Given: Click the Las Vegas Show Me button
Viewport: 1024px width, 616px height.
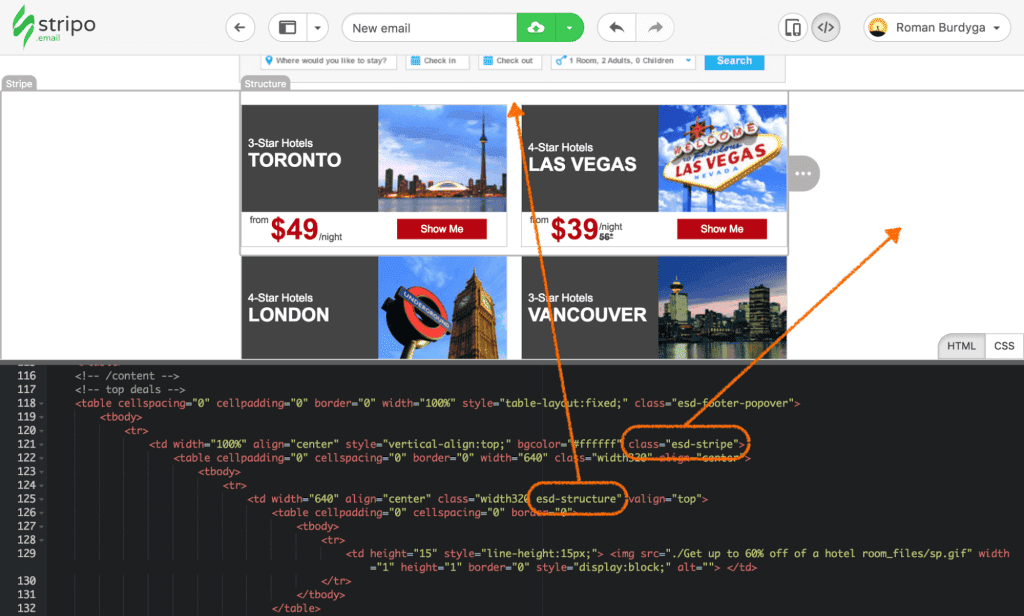Looking at the screenshot, I should pos(721,229).
